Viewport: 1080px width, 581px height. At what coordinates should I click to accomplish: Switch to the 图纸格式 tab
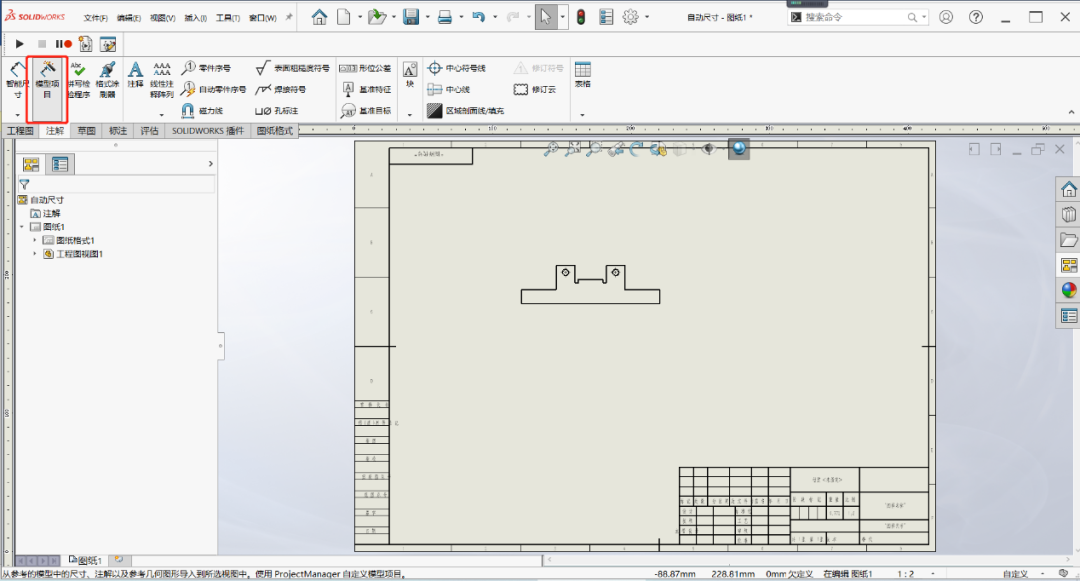[x=275, y=131]
